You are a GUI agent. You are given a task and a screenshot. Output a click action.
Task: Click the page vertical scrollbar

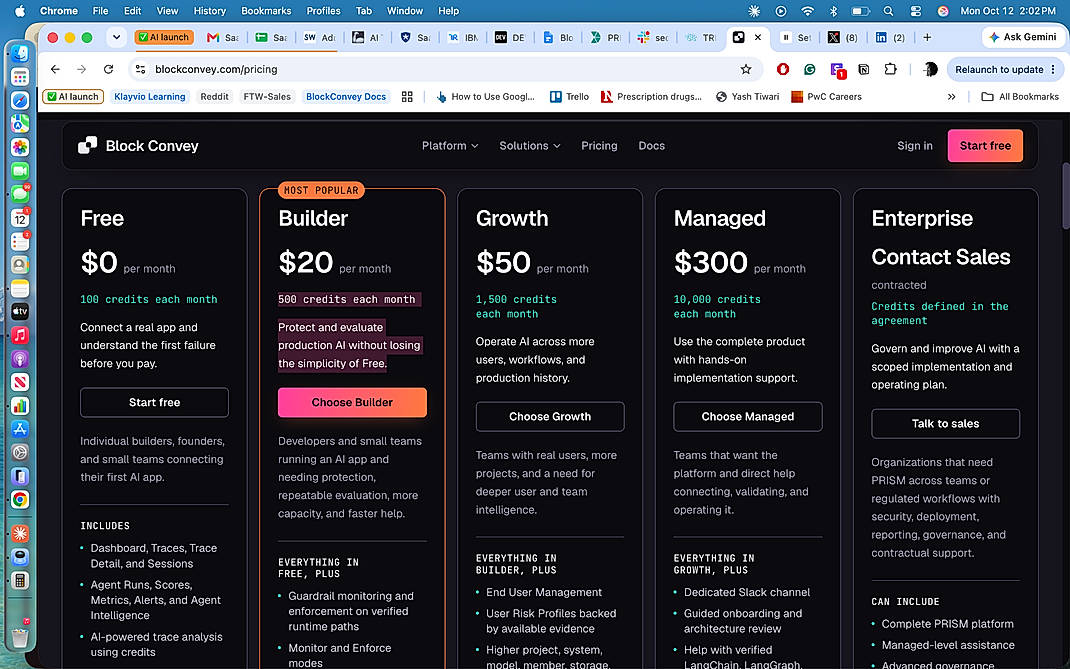click(1065, 197)
